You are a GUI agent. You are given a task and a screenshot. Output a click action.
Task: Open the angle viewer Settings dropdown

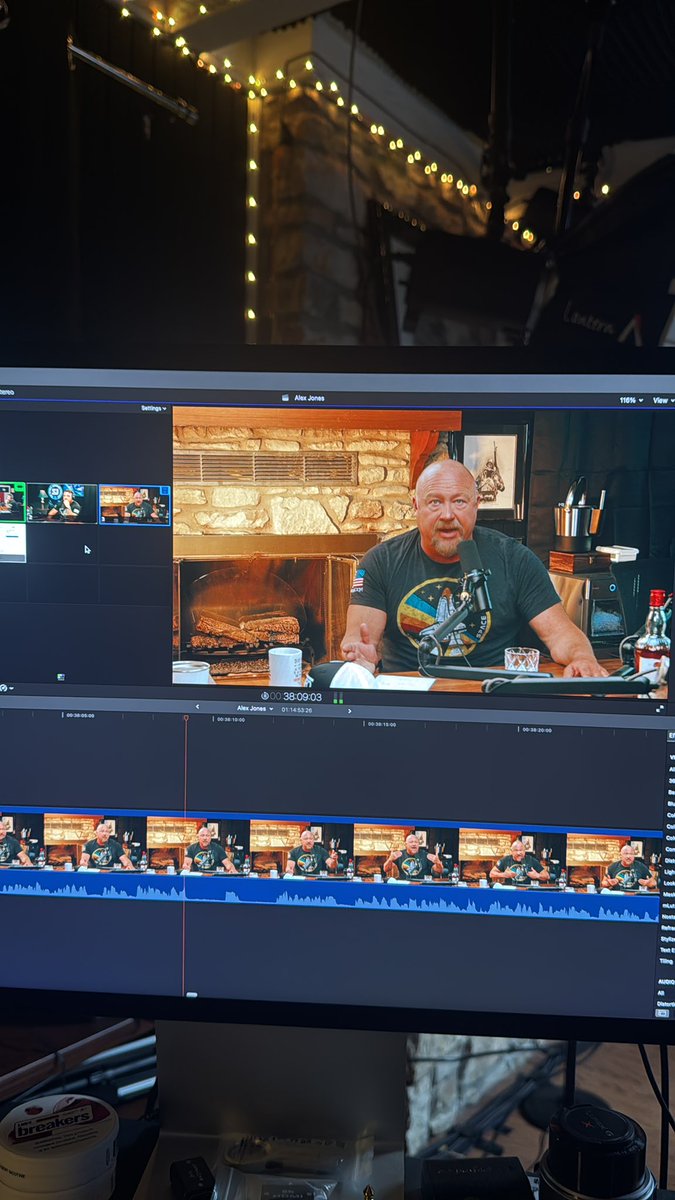pyautogui.click(x=153, y=408)
